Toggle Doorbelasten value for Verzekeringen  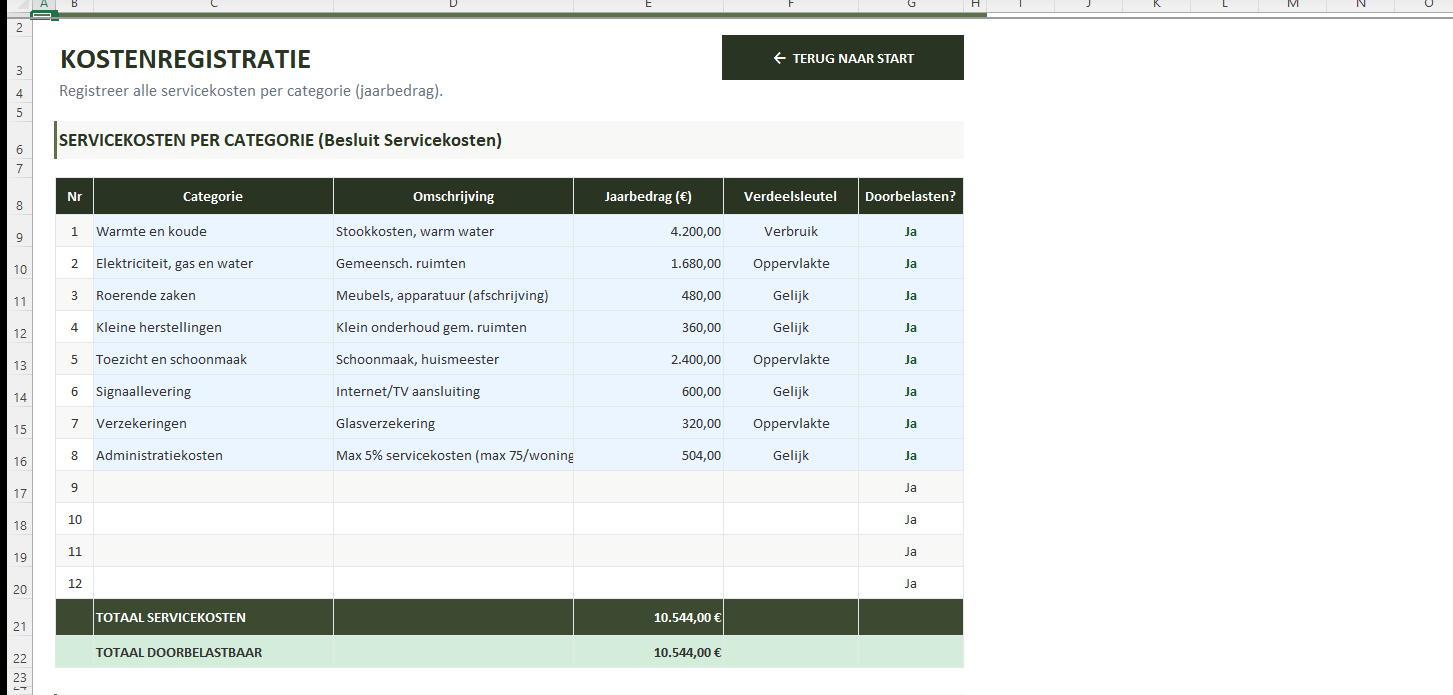pyautogui.click(x=910, y=423)
